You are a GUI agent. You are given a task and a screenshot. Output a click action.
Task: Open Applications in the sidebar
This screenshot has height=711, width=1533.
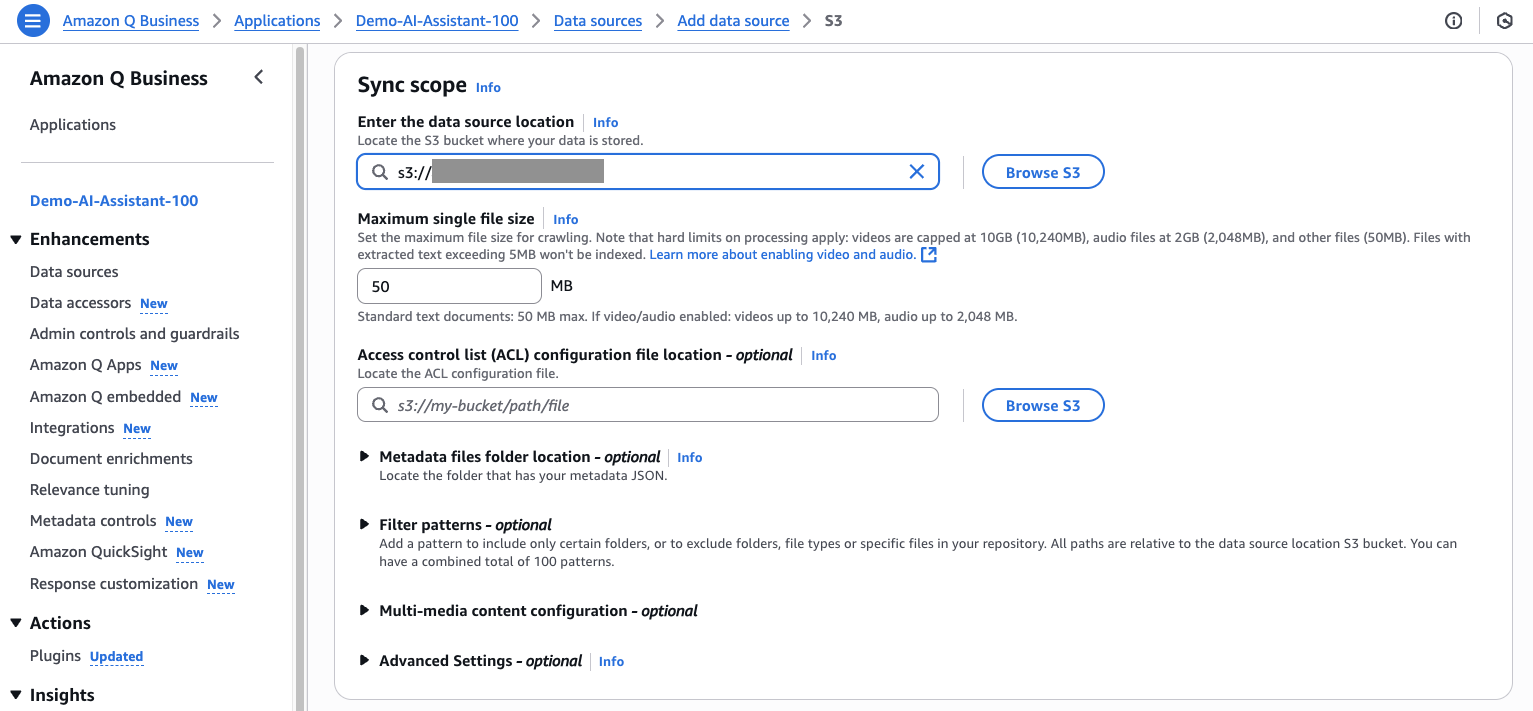[73, 125]
